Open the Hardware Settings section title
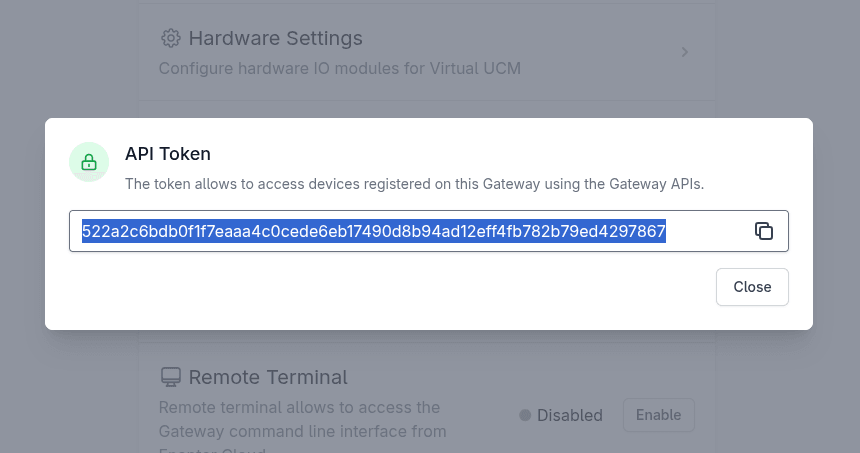The height and width of the screenshot is (453, 860). (275, 38)
